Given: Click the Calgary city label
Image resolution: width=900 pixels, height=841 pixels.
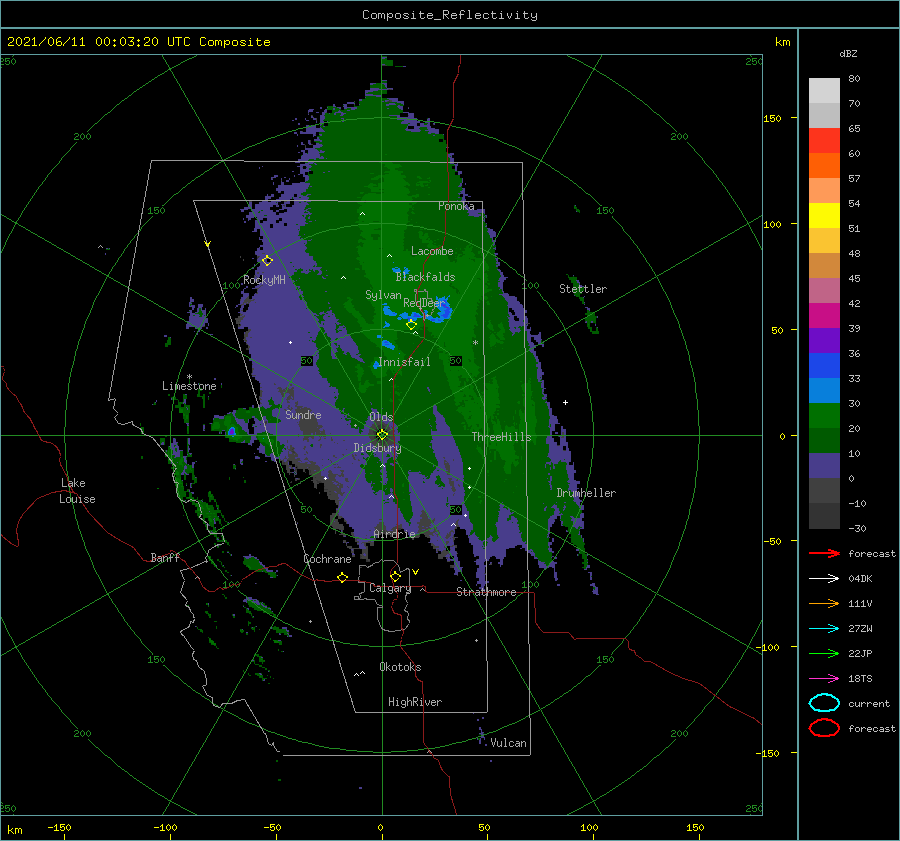Looking at the screenshot, I should (390, 588).
